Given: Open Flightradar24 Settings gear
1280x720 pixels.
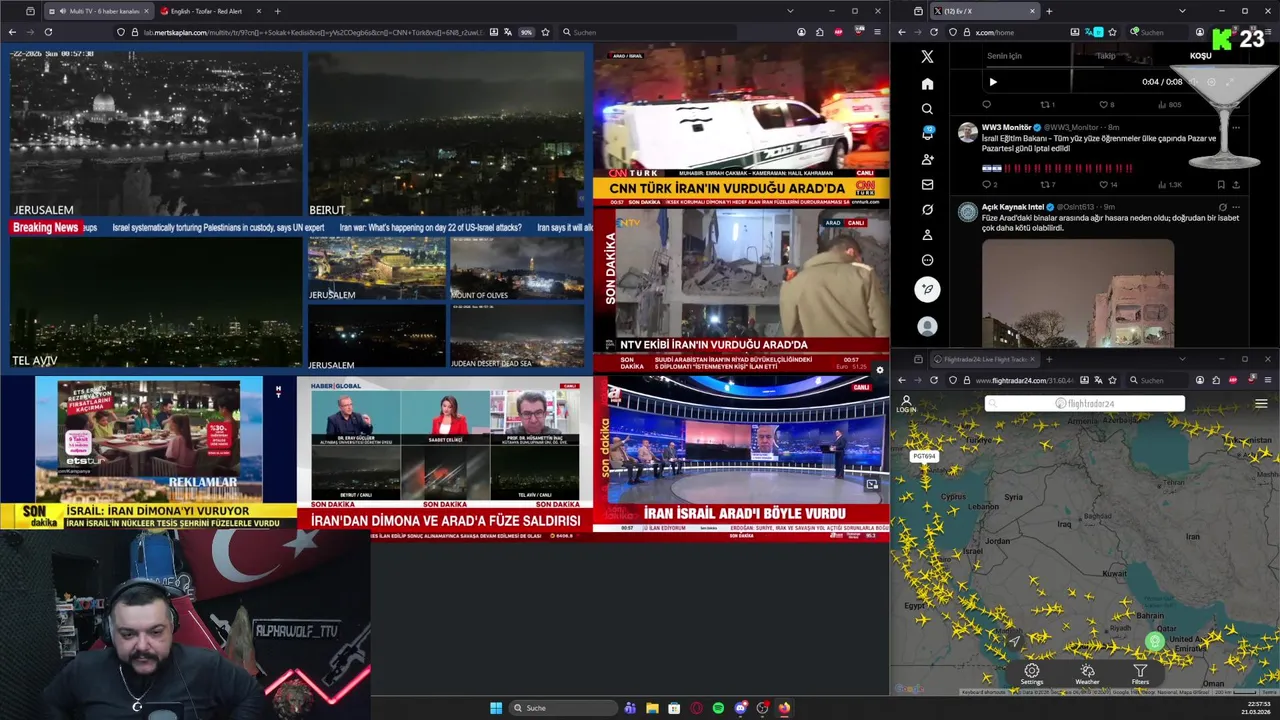Looking at the screenshot, I should 1031,674.
